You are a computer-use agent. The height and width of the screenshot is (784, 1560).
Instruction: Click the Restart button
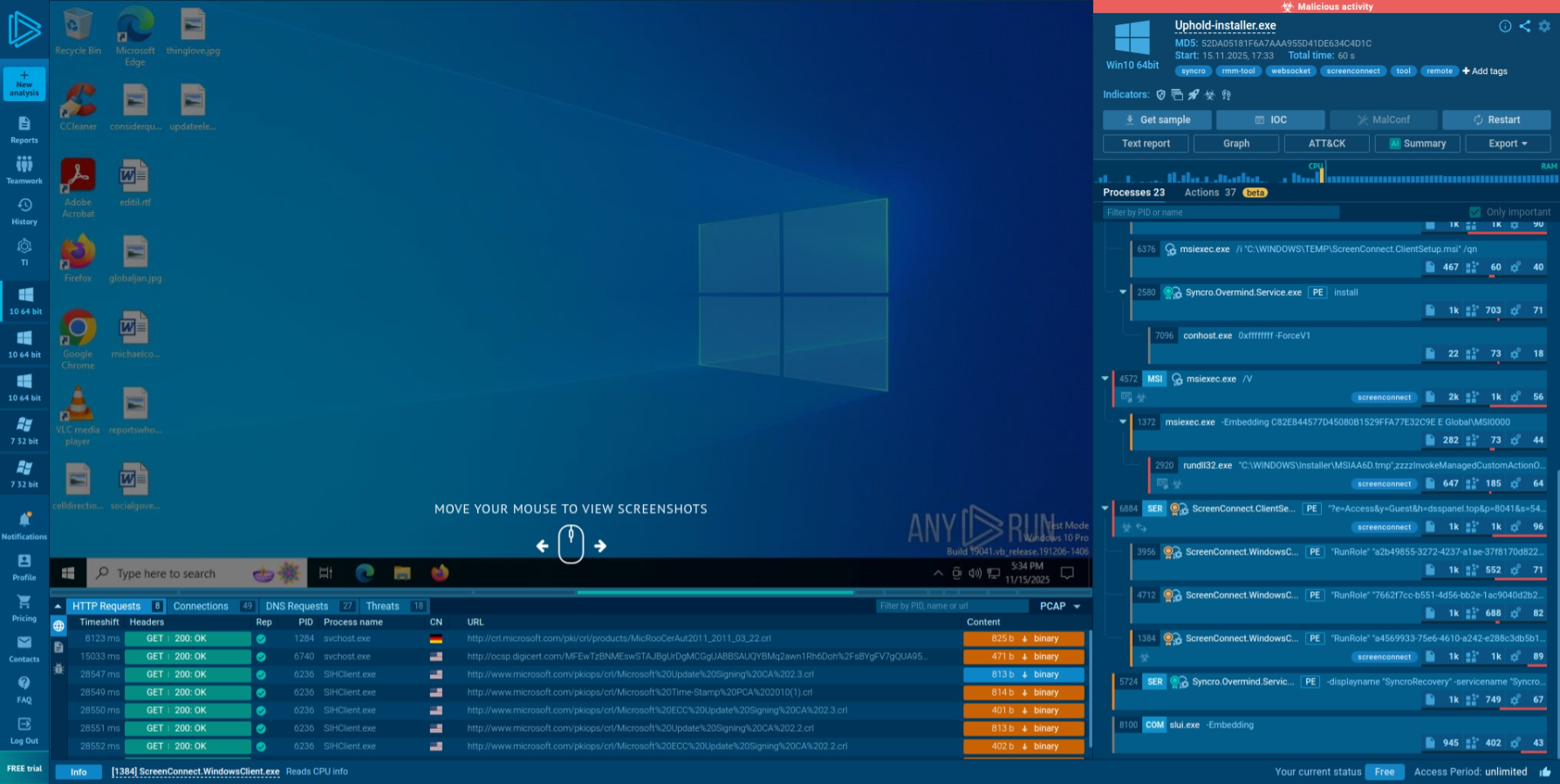click(x=1496, y=120)
